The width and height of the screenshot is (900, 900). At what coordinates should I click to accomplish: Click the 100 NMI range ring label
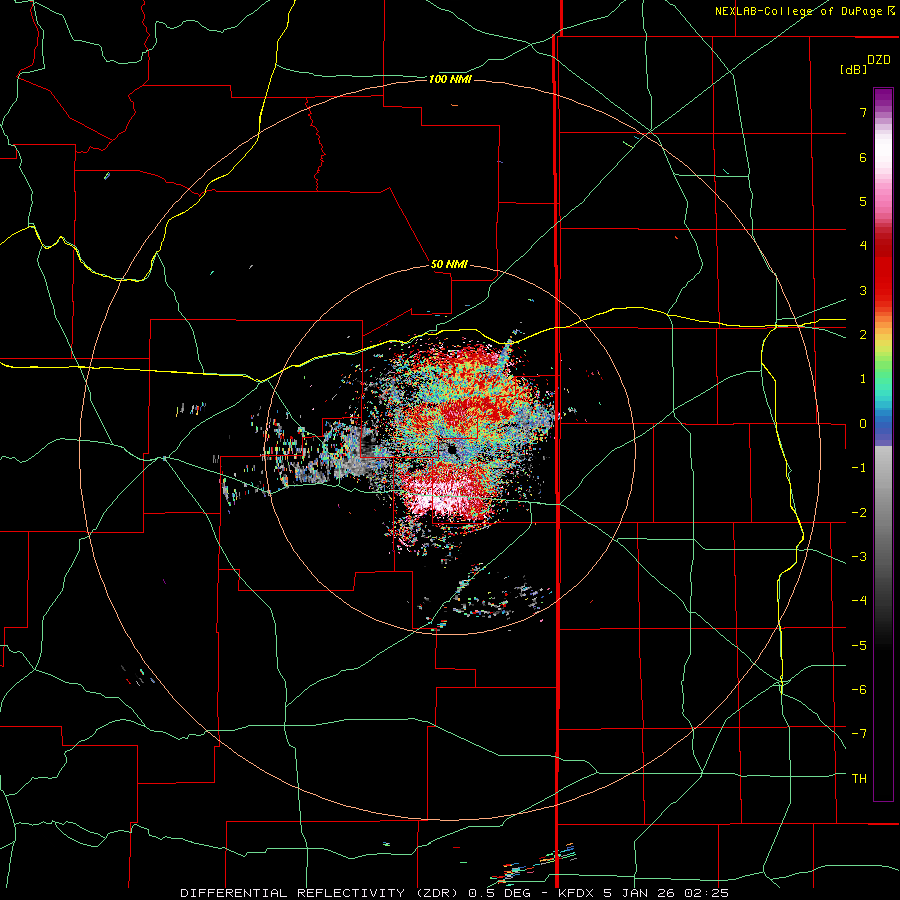(450, 79)
